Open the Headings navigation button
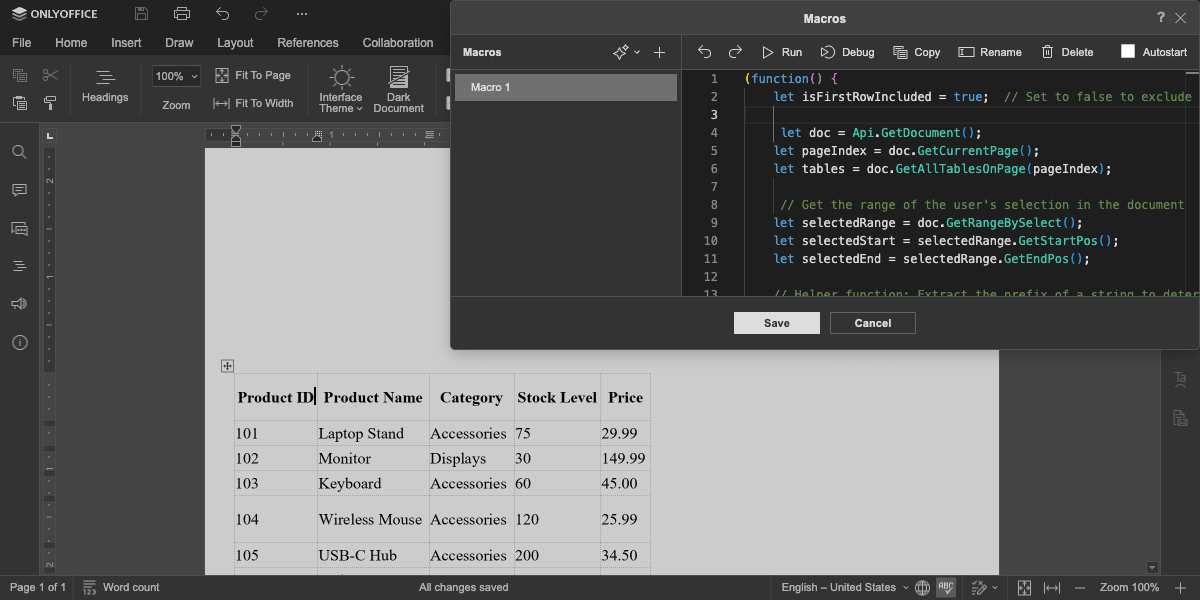This screenshot has height=600, width=1200. 105,87
